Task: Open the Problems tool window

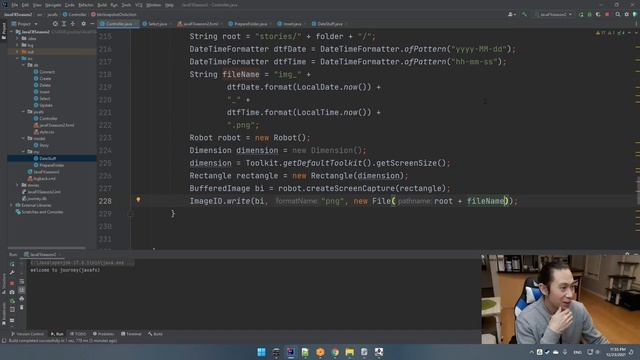Action: click(104, 334)
